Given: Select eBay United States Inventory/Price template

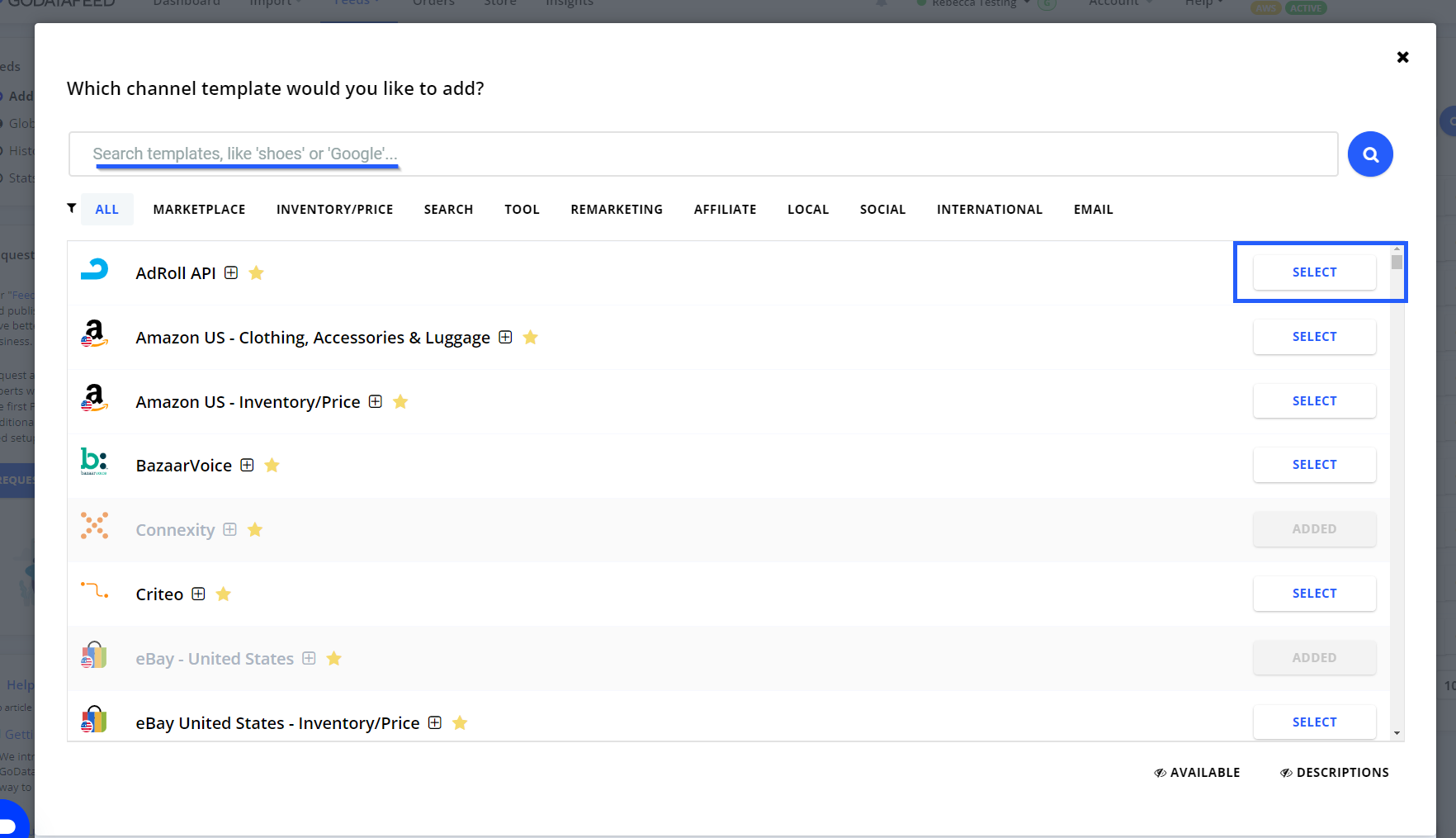Looking at the screenshot, I should (1314, 722).
